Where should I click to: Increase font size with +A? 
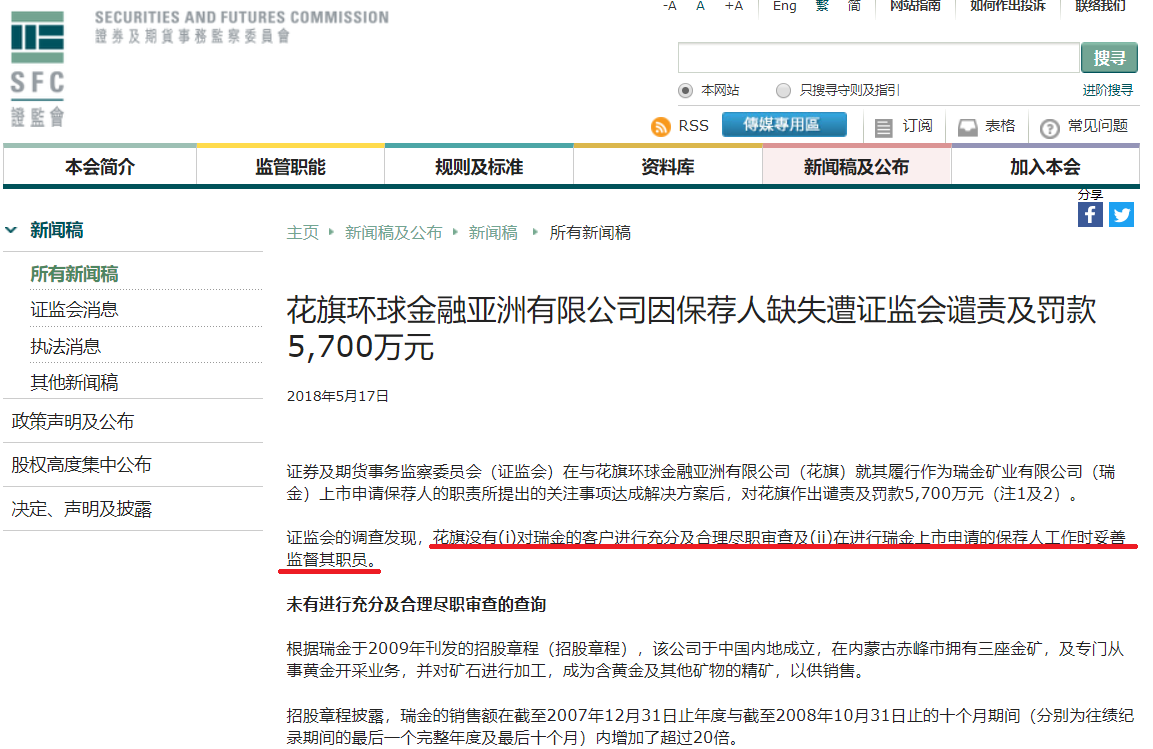(733, 6)
